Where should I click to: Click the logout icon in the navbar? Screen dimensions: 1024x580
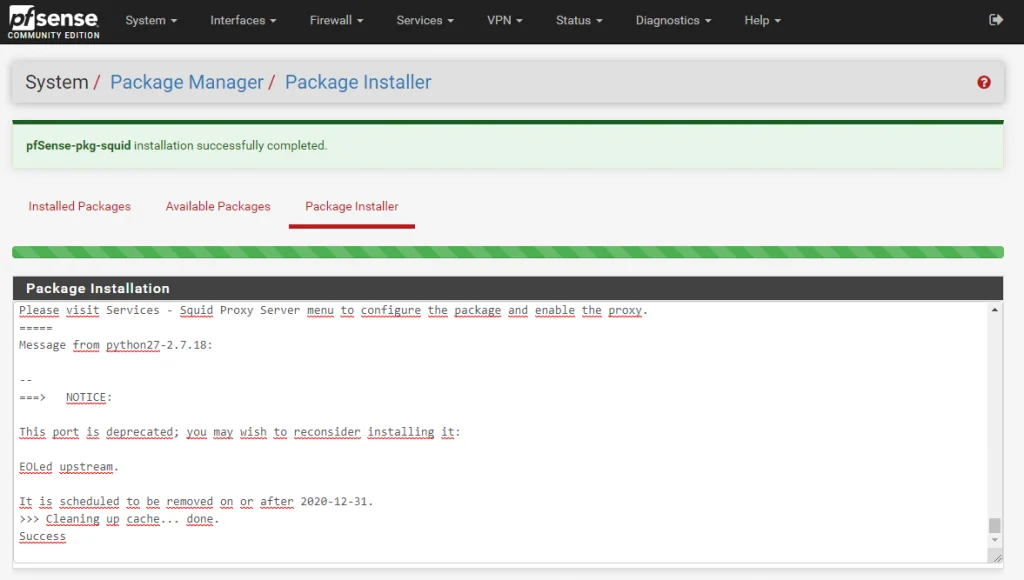pyautogui.click(x=996, y=20)
